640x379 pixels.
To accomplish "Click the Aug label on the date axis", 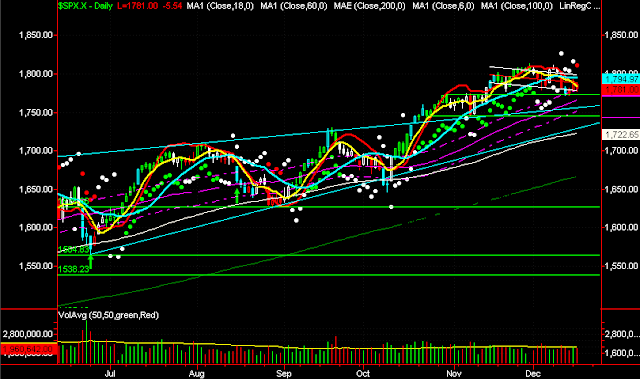I will pyautogui.click(x=197, y=374).
